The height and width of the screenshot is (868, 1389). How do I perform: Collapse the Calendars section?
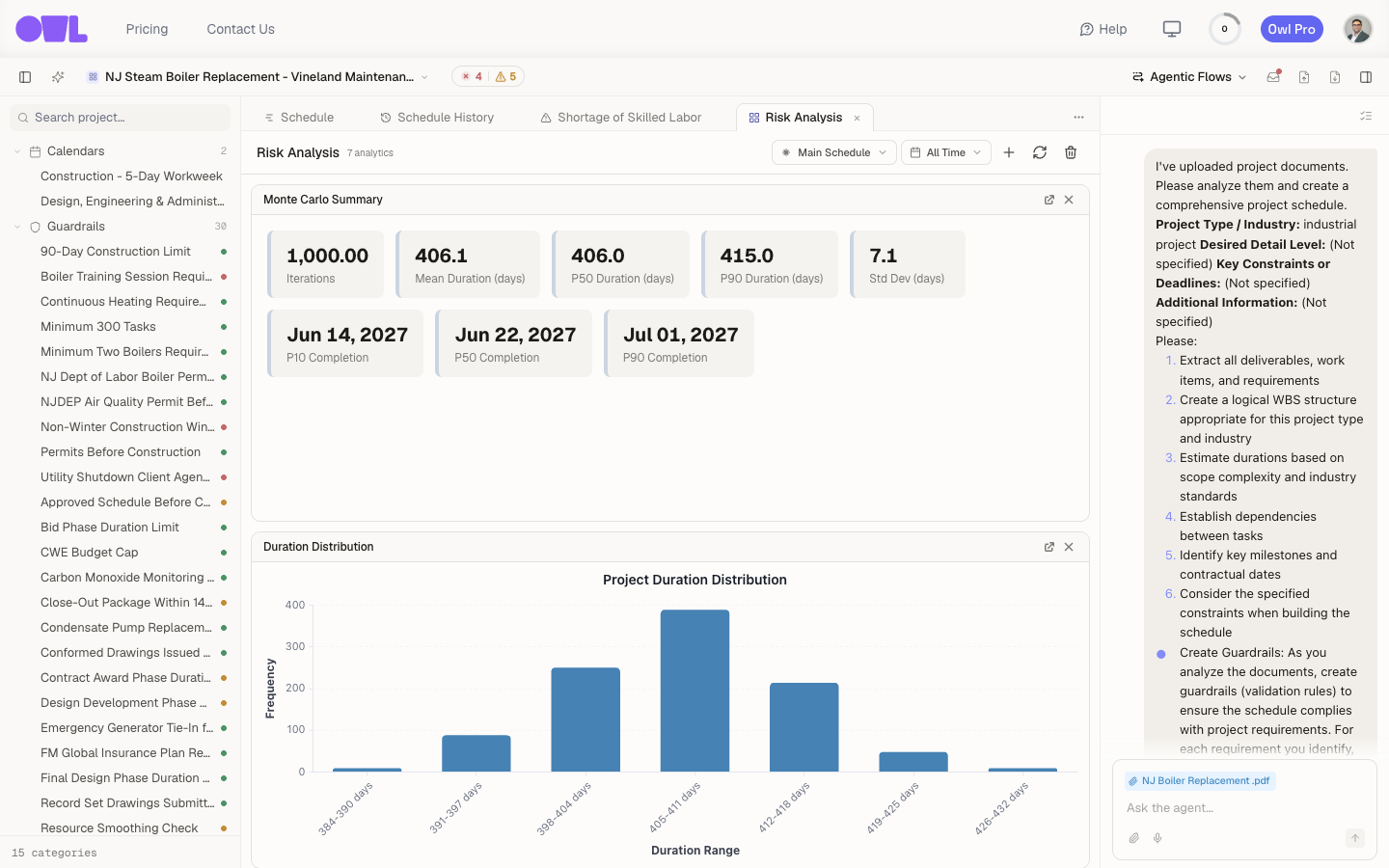point(17,151)
